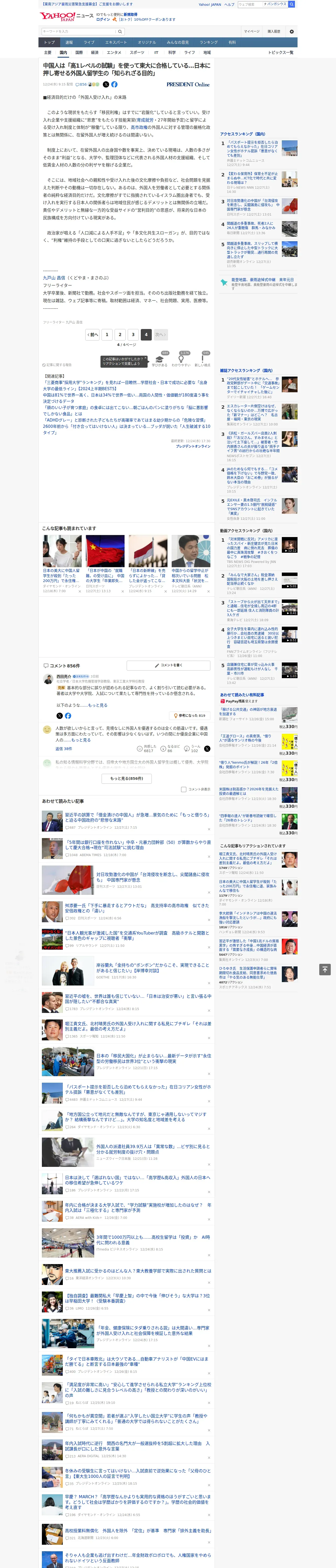This screenshot has height=1568, width=336.
Task: Click the ログイン link
Action: (x=103, y=20)
